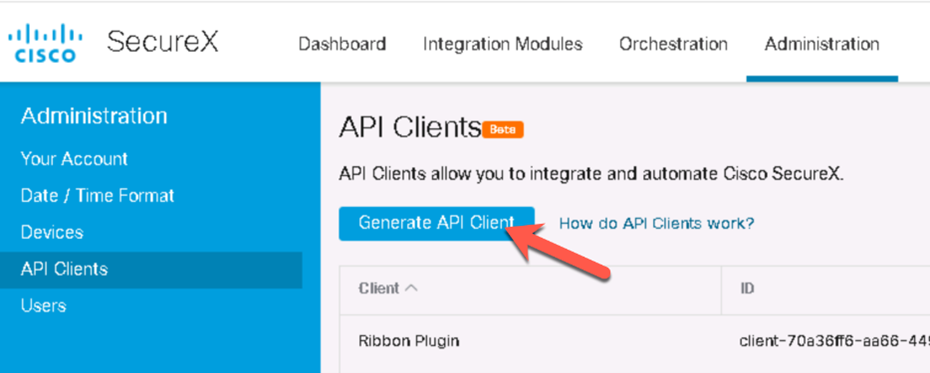Image resolution: width=930 pixels, height=373 pixels.
Task: Open the Dashboard tab
Action: [342, 44]
